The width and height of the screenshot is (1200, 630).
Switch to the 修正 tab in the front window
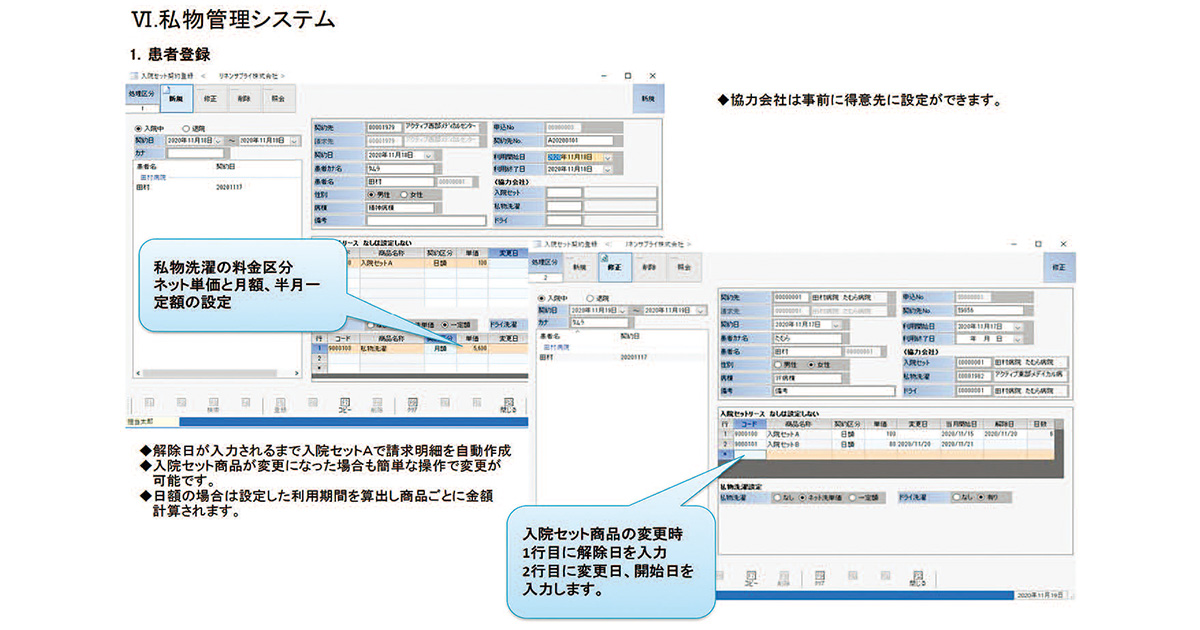coord(615,268)
